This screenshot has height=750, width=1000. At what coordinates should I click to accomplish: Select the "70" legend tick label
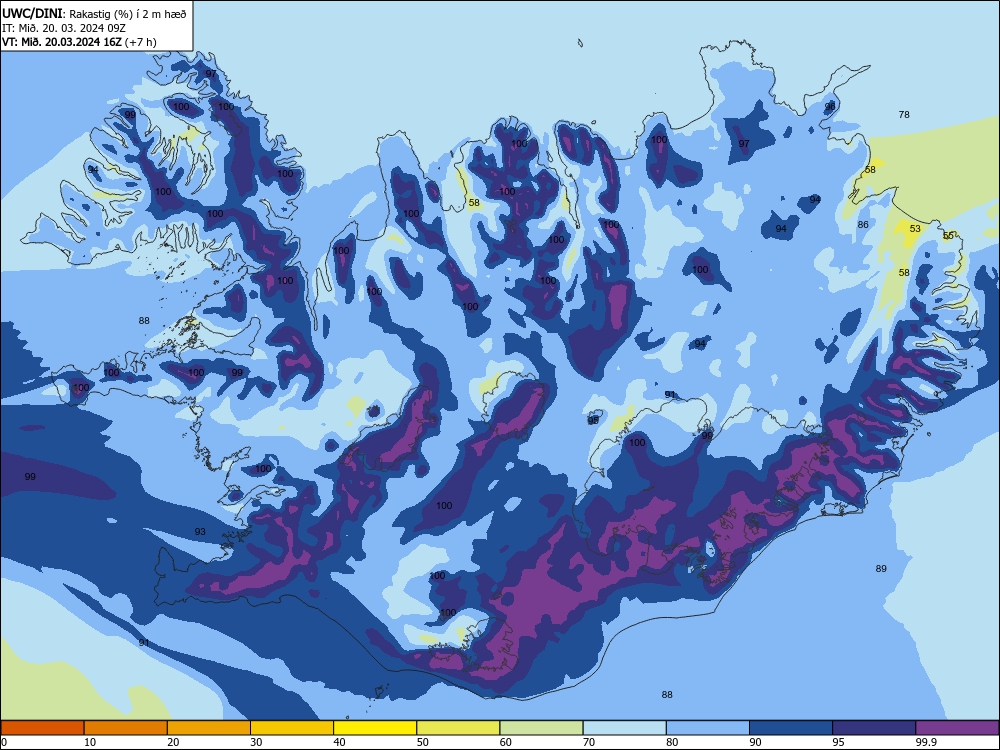[589, 742]
